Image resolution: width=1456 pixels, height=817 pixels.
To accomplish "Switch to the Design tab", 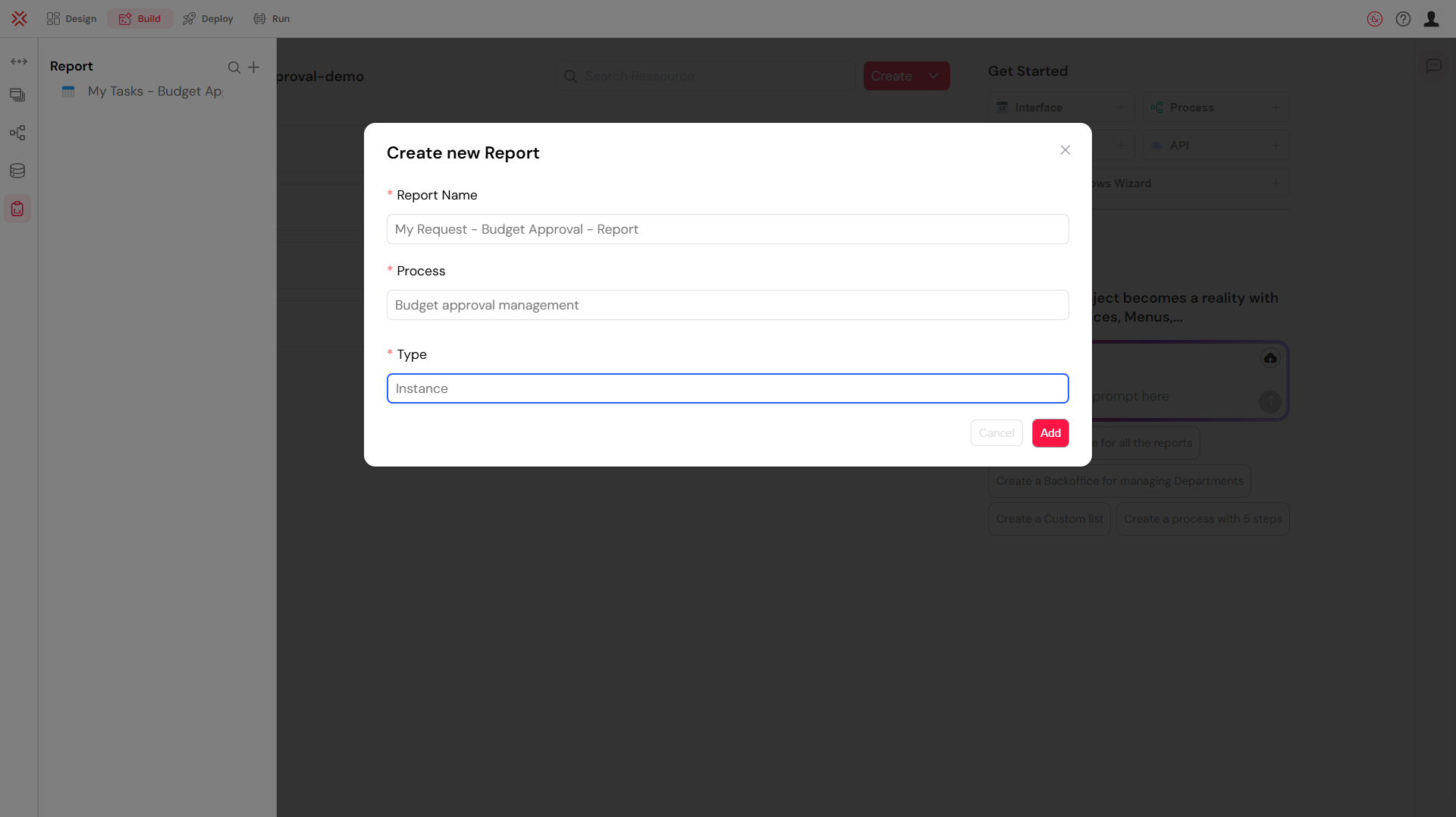I will click(71, 18).
